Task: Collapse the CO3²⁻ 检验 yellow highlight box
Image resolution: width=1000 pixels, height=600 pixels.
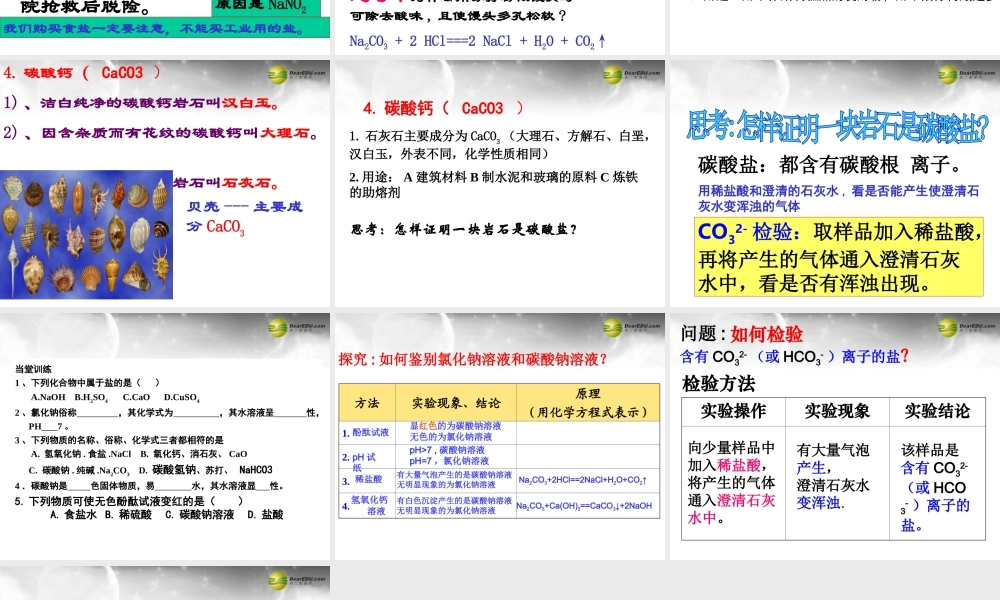Action: [x=838, y=255]
